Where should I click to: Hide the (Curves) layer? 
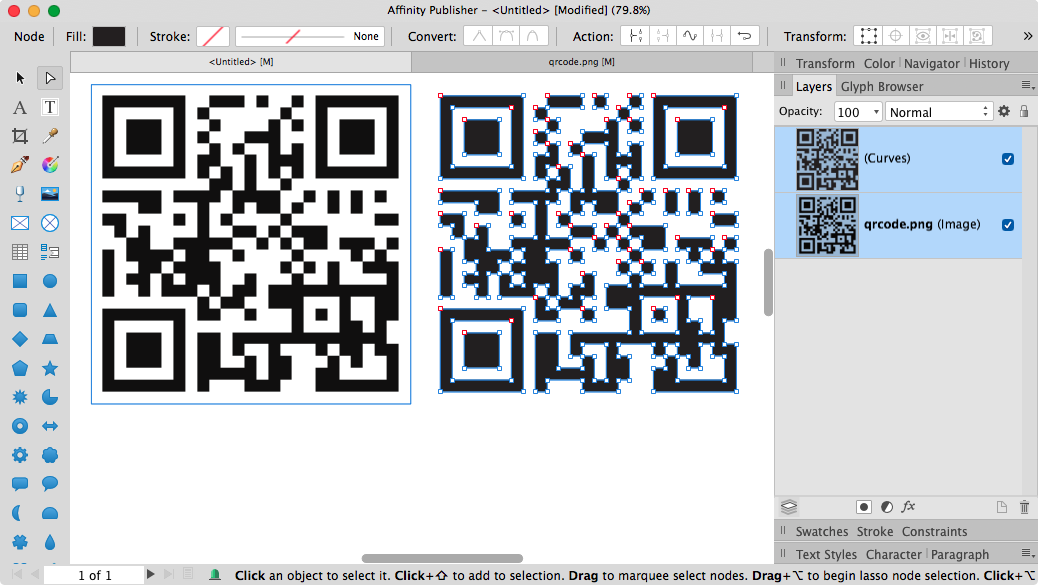(x=1007, y=158)
